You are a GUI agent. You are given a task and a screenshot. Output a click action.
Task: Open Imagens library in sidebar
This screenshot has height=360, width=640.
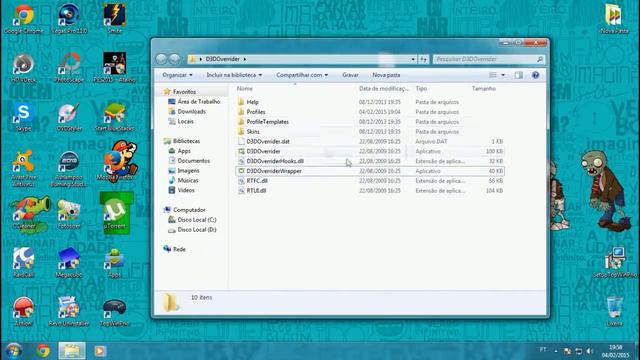(188, 171)
